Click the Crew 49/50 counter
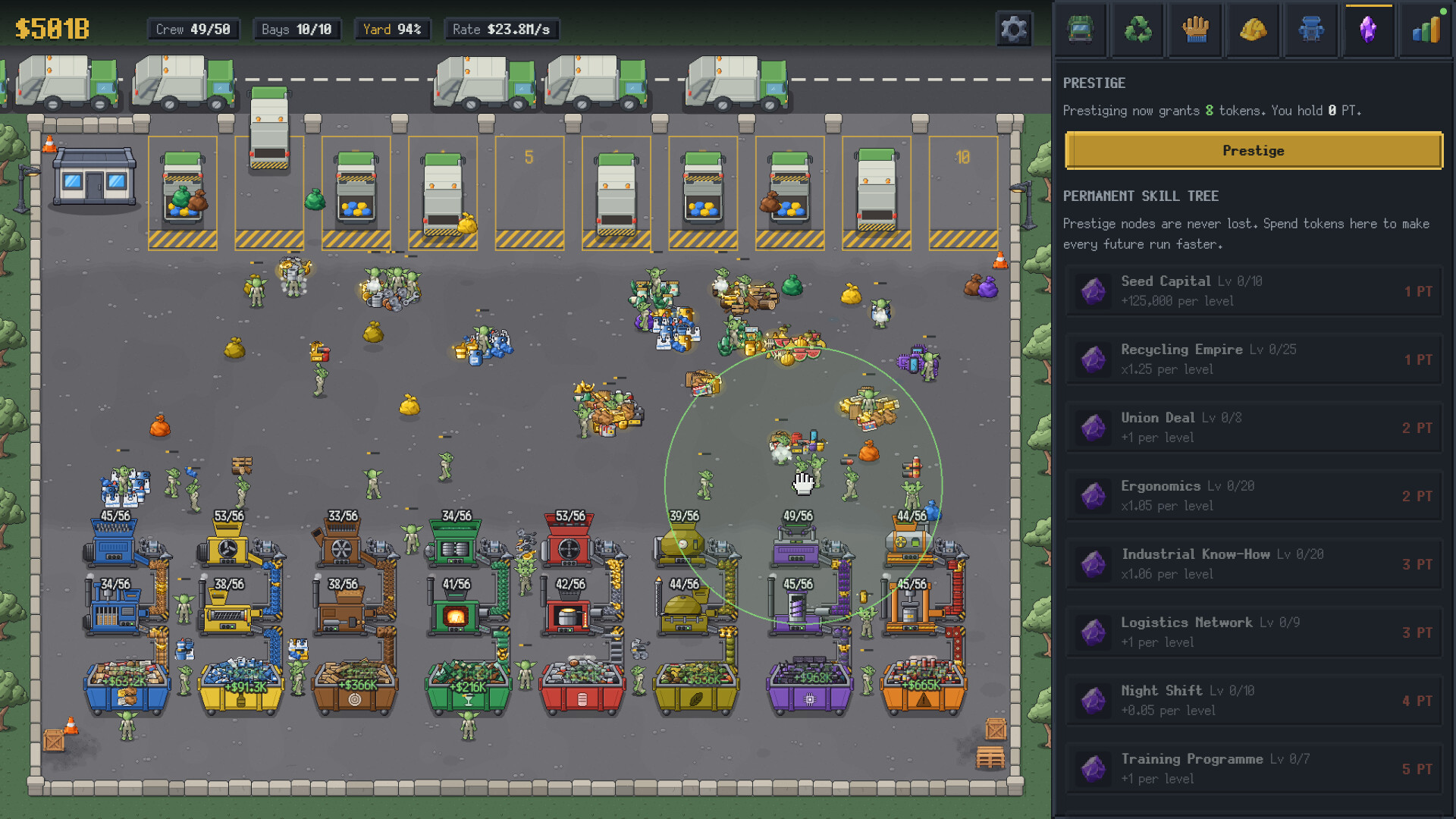 tap(193, 30)
